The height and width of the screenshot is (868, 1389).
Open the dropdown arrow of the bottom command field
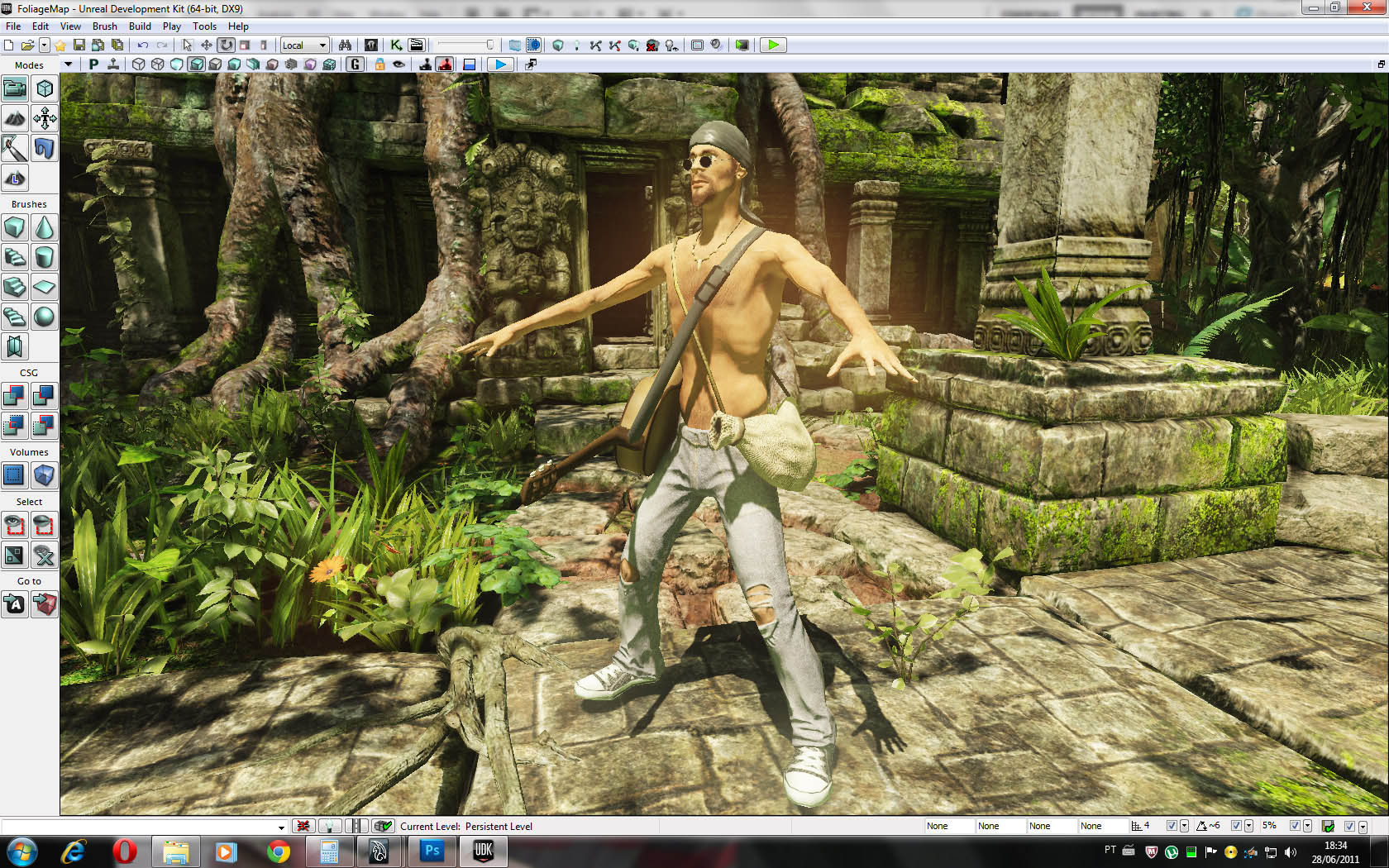(x=281, y=827)
